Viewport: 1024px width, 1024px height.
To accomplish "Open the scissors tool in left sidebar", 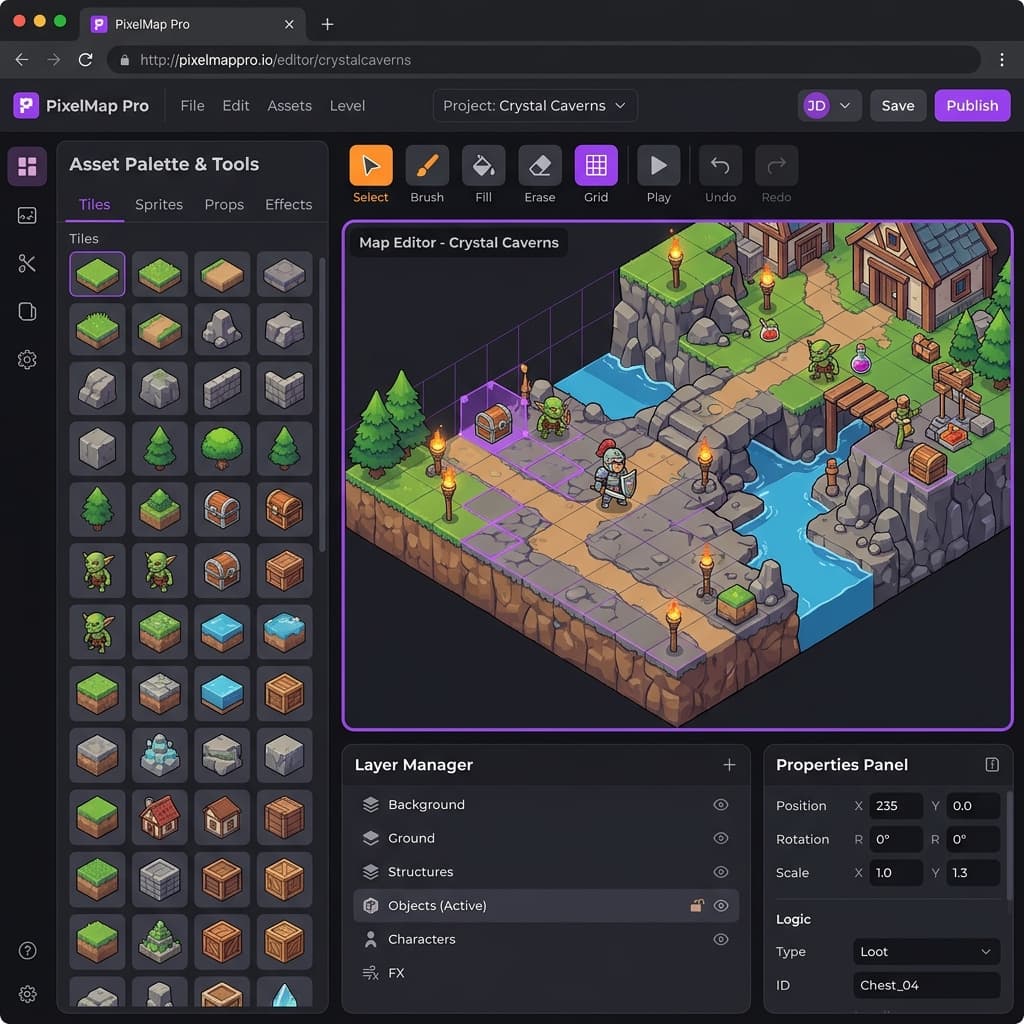I will [27, 263].
